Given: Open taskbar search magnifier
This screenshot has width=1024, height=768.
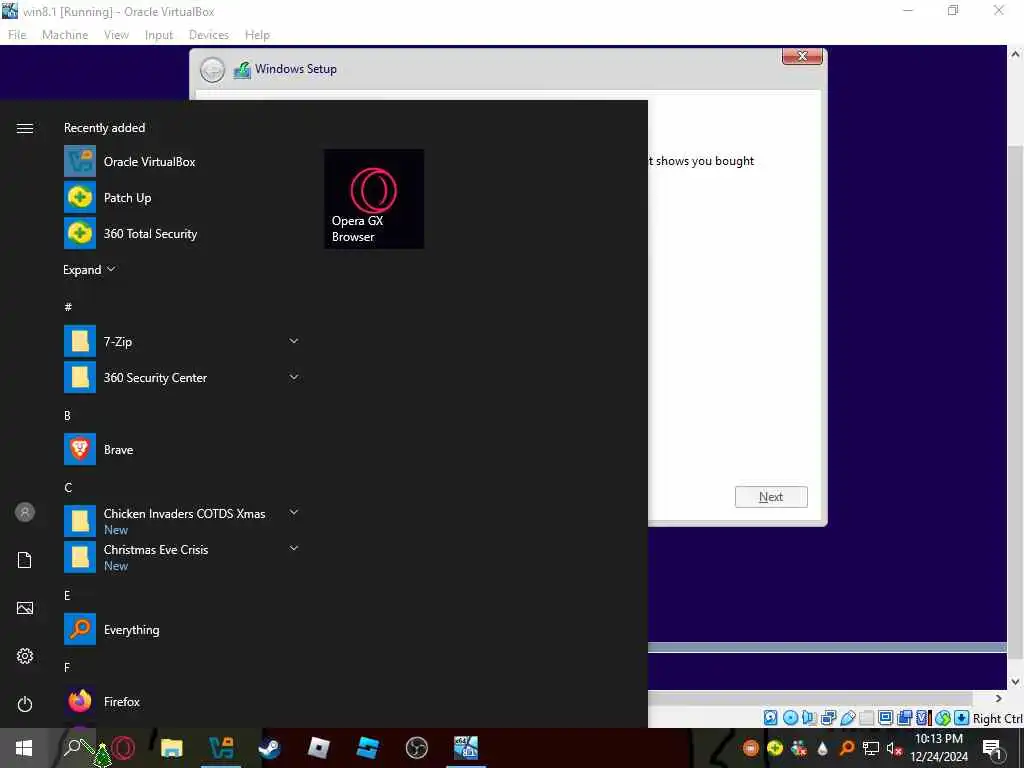Looking at the screenshot, I should (72, 746).
